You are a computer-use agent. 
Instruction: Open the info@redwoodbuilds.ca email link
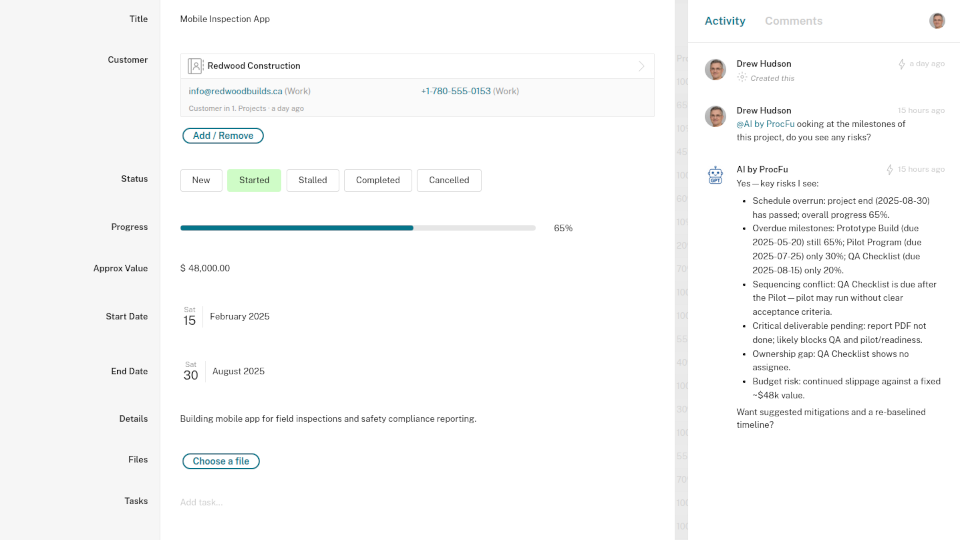(235, 91)
